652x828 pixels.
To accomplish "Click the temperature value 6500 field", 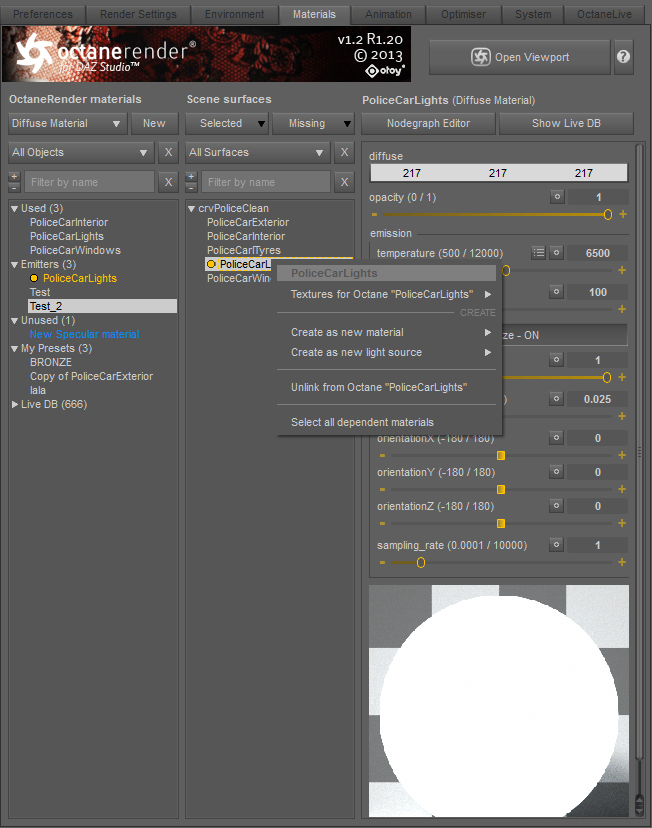I will (598, 253).
